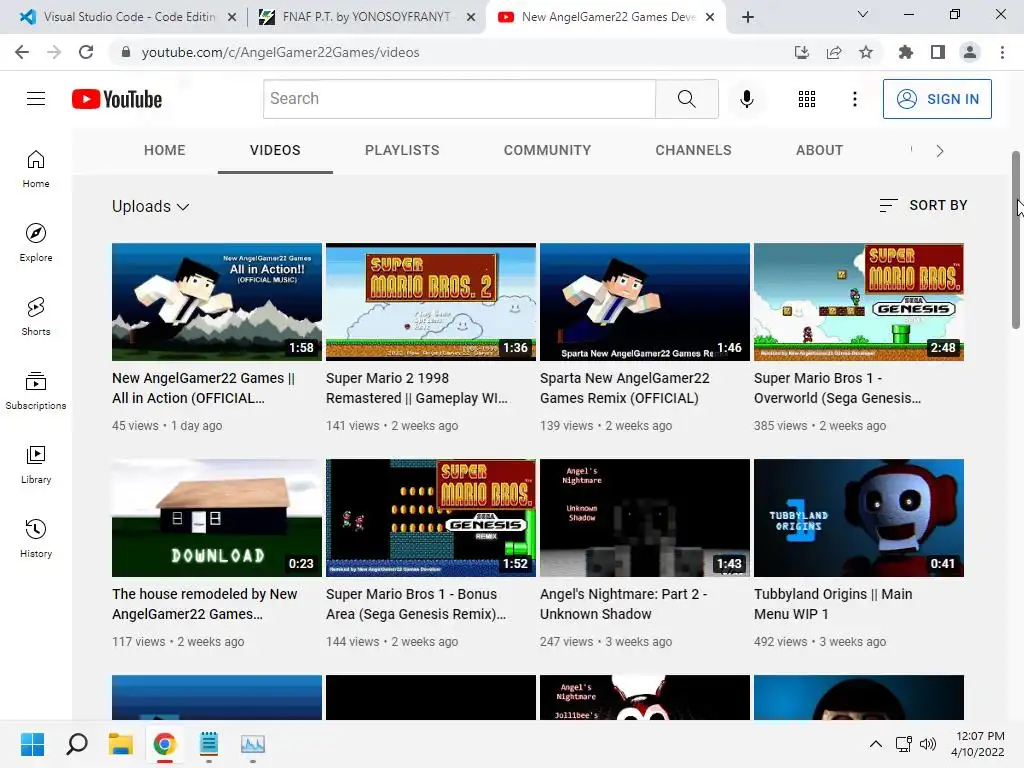Open Explore in the sidebar
Screen dimensions: 1024x768
[x=36, y=242]
